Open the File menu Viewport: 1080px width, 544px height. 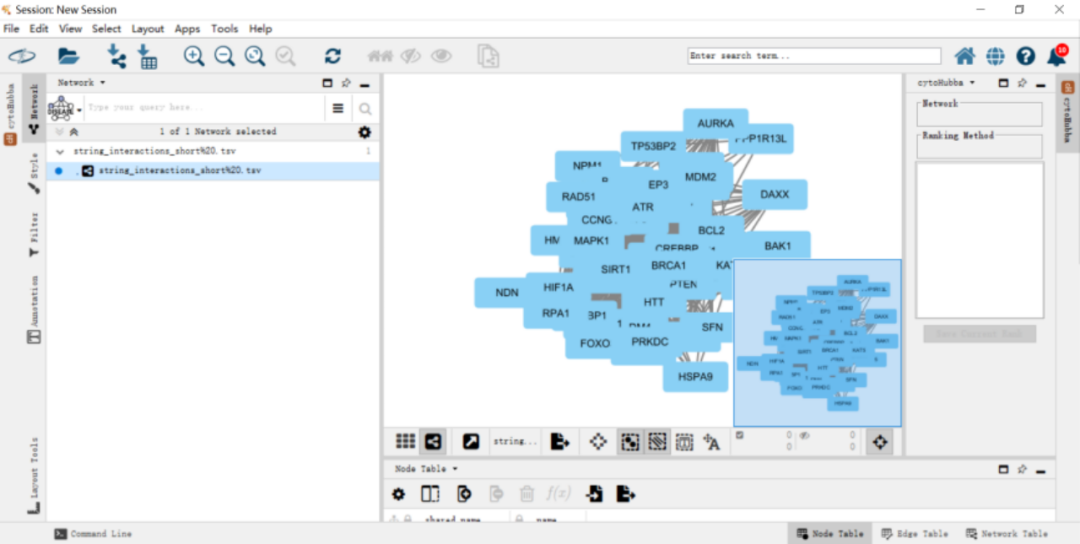pyautogui.click(x=11, y=29)
